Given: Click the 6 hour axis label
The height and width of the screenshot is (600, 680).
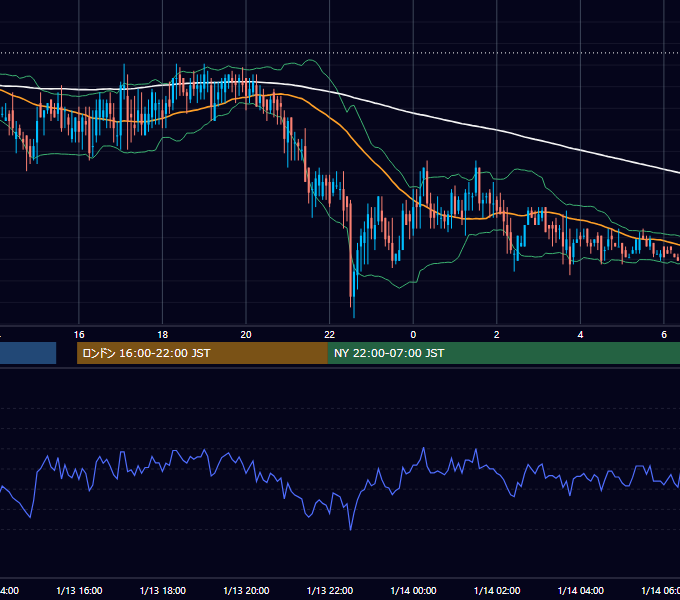Looking at the screenshot, I should (664, 335).
